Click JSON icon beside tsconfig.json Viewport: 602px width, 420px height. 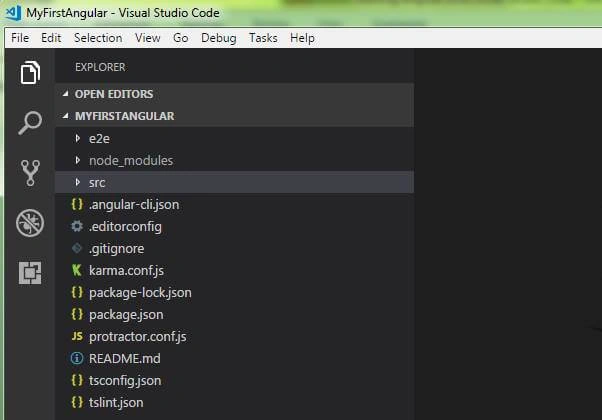77,380
